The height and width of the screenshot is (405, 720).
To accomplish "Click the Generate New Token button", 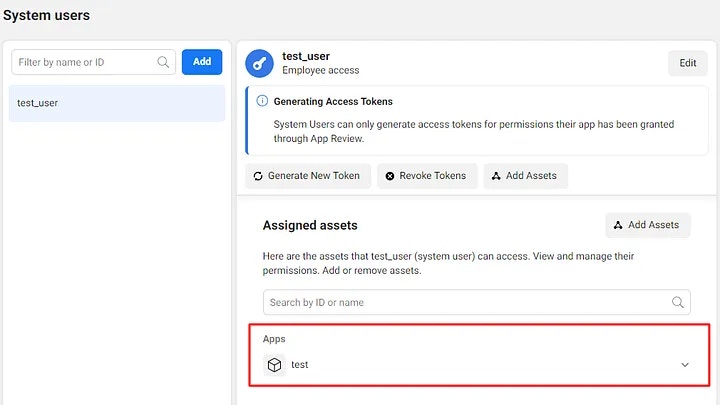I will click(x=308, y=176).
